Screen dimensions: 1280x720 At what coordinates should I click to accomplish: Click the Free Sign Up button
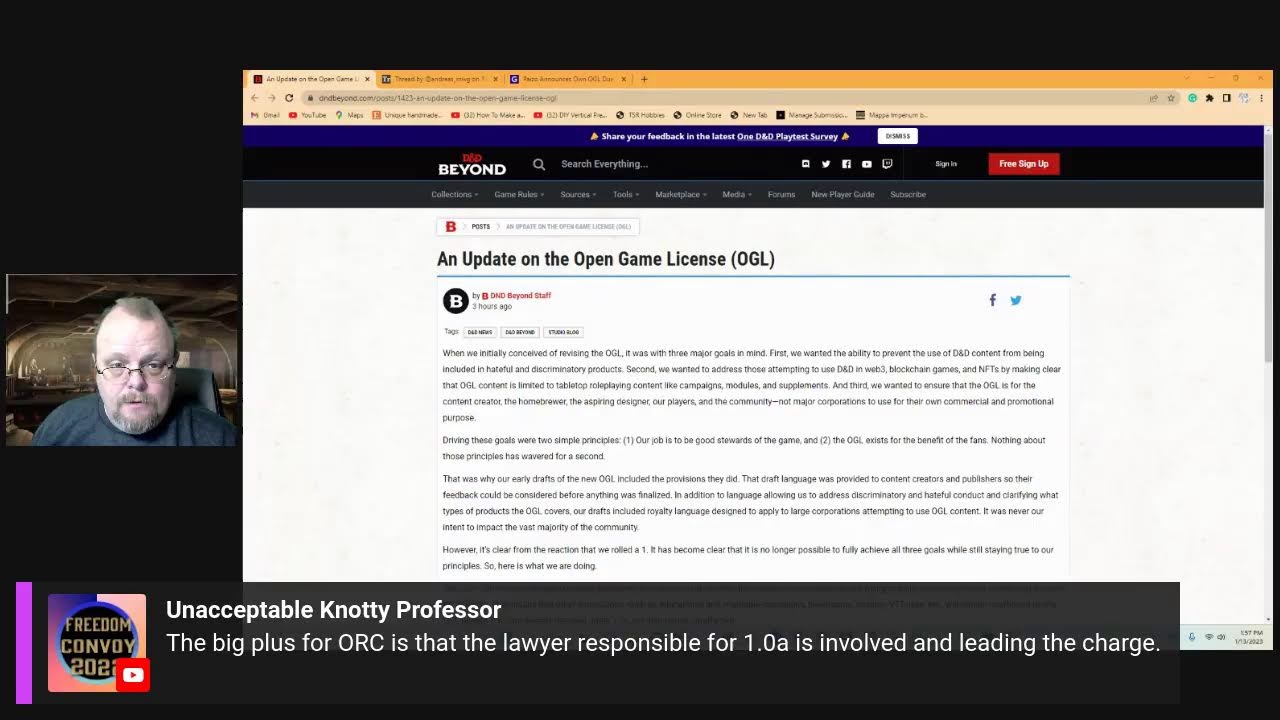point(1024,164)
